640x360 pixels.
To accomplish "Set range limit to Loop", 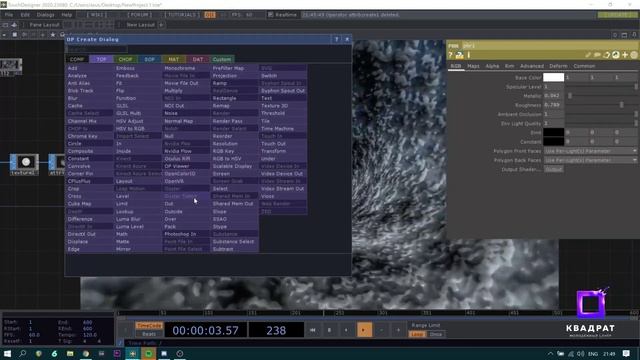I will [417, 334].
